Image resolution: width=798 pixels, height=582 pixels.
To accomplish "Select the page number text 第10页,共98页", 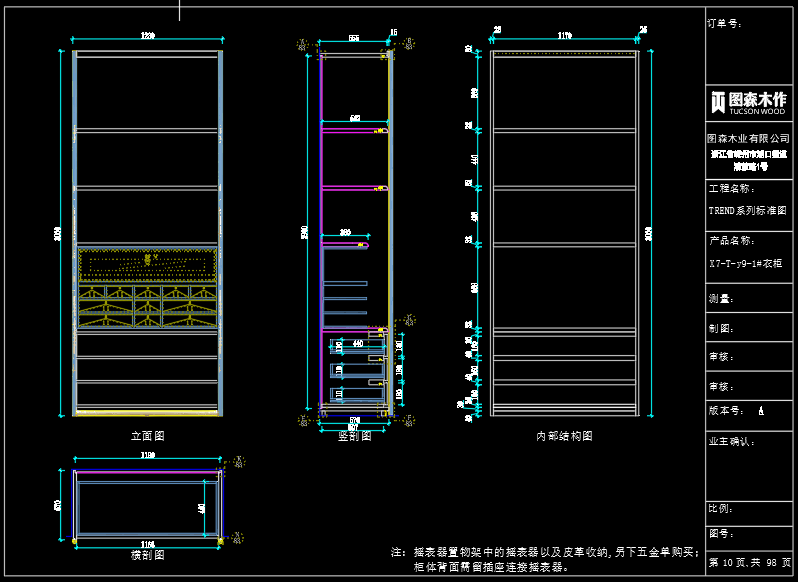I will click(x=750, y=563).
